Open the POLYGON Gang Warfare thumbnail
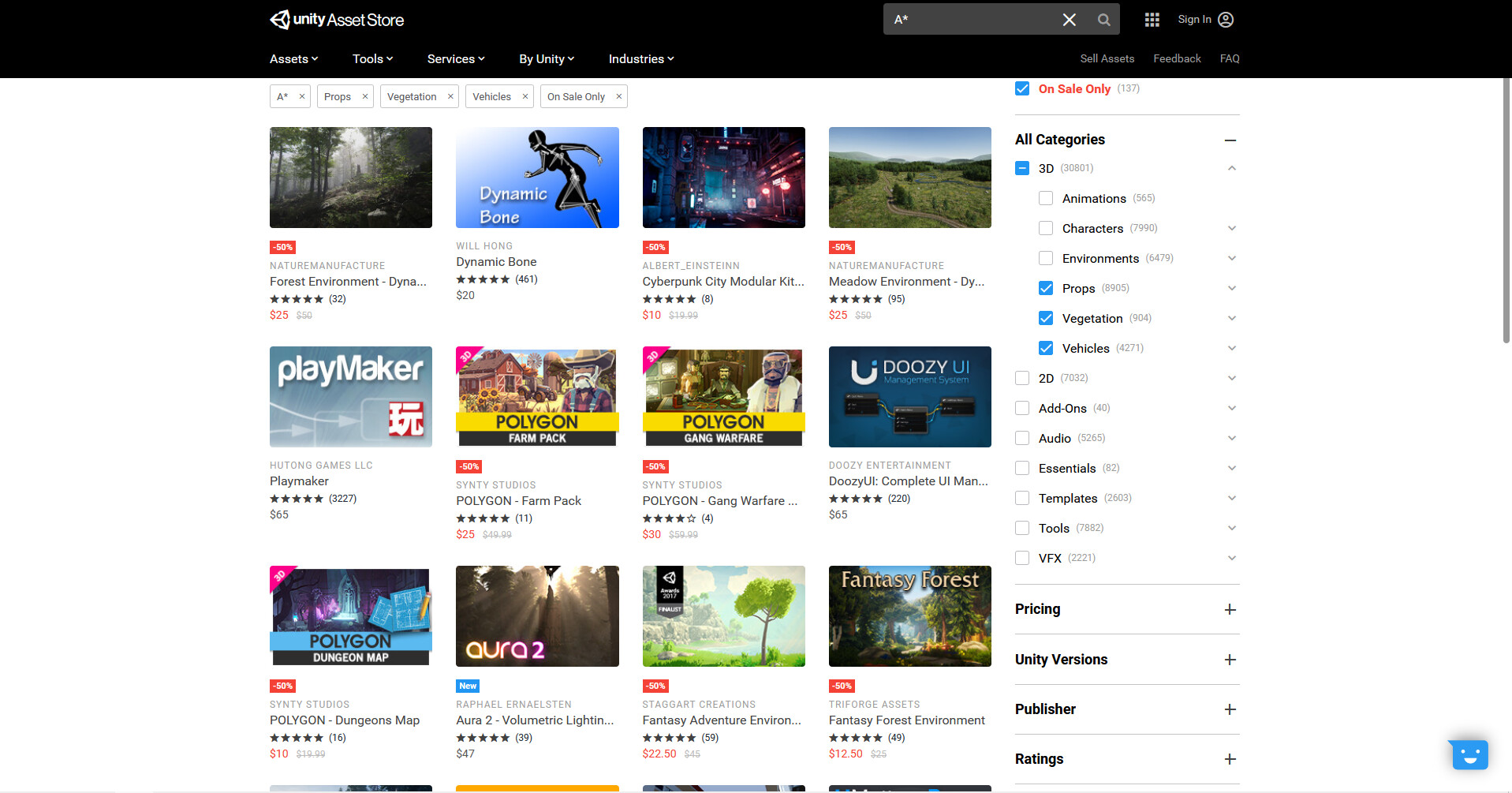This screenshot has width=1512, height=793. tap(723, 397)
